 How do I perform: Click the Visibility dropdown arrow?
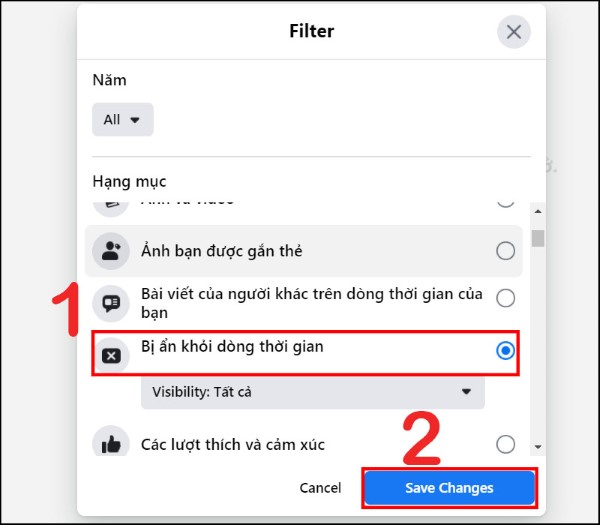(466, 391)
